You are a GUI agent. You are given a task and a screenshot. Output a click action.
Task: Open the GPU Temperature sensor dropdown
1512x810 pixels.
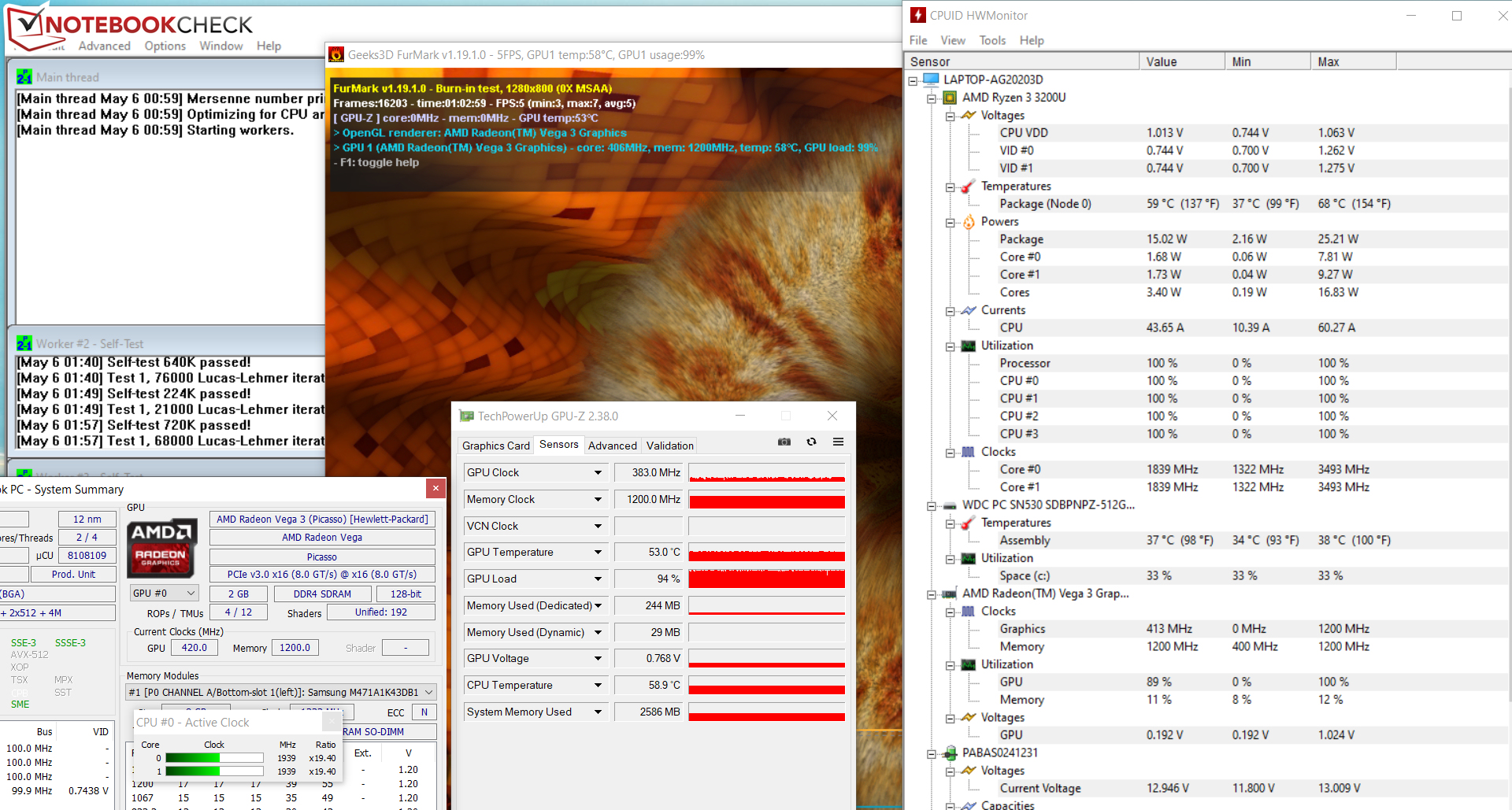point(598,552)
